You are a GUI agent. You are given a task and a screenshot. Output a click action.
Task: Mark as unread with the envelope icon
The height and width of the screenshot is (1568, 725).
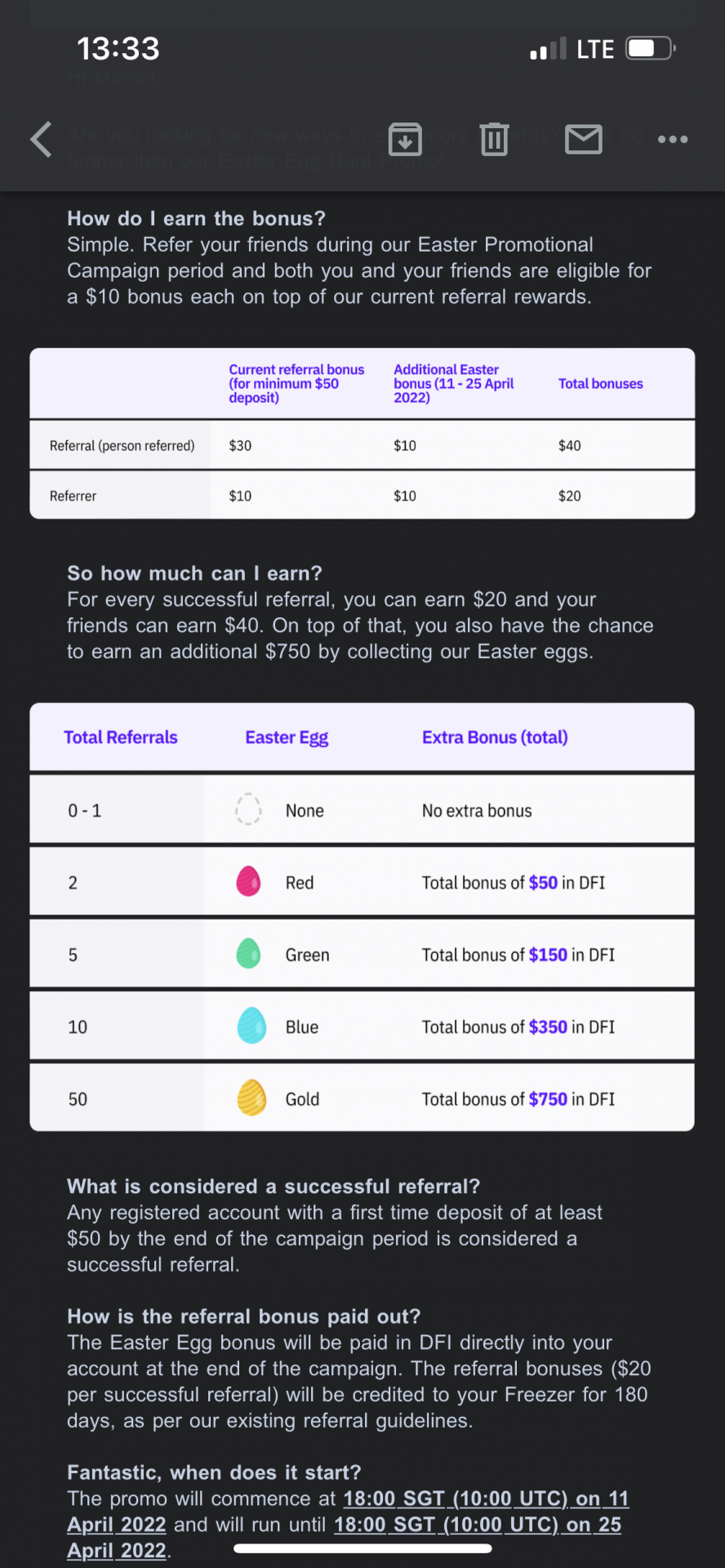point(584,139)
